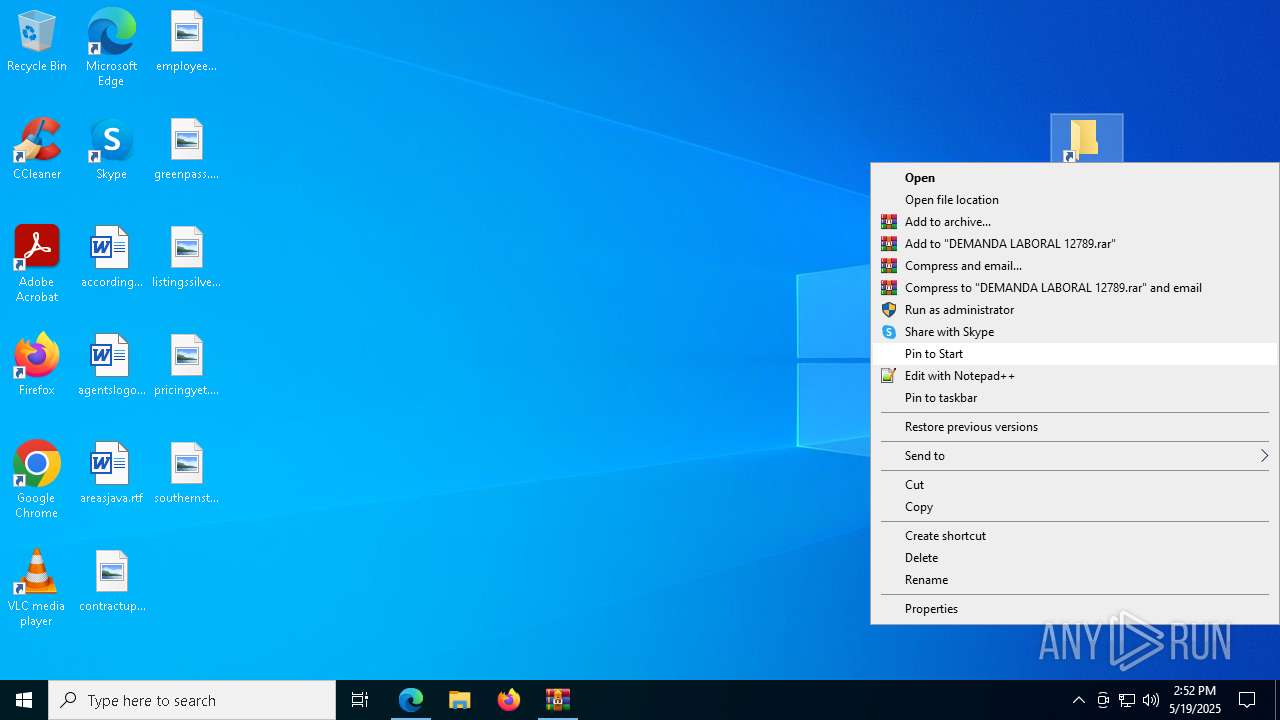Choose Run as administrator

(1075, 310)
